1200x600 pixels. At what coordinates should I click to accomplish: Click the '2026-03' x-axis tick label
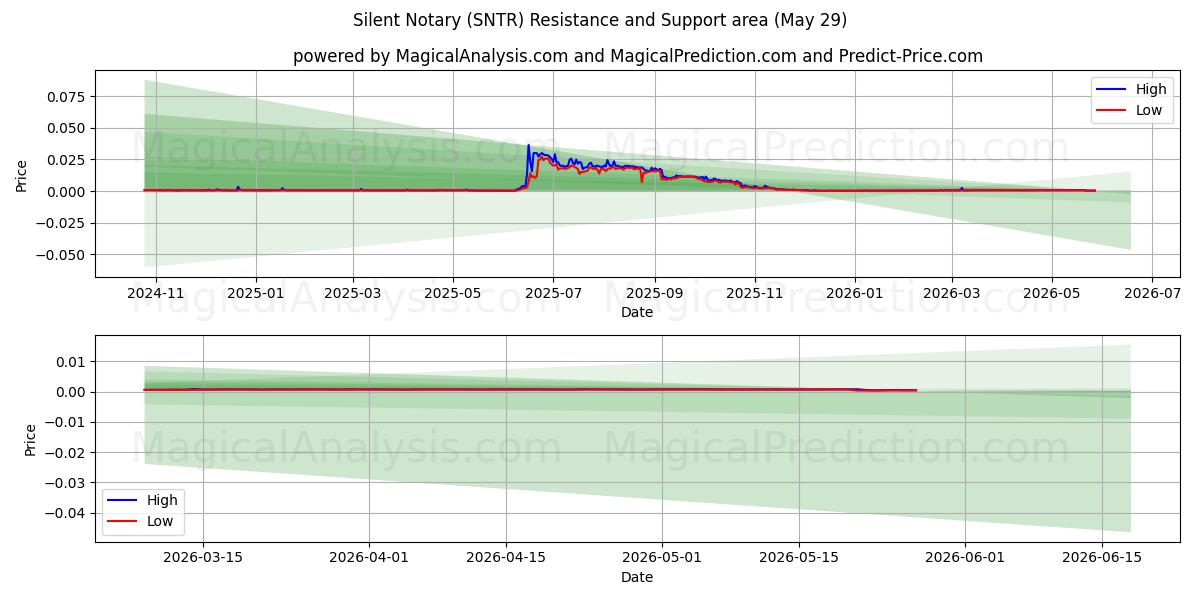[952, 293]
